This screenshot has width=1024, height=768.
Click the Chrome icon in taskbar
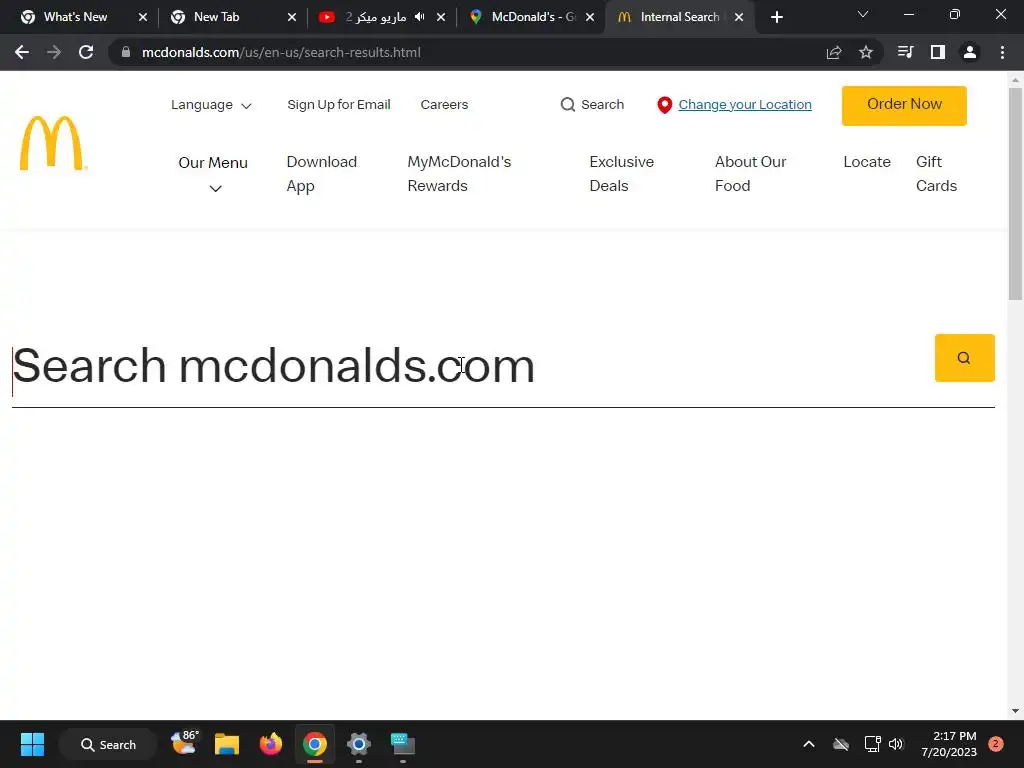tap(314, 744)
